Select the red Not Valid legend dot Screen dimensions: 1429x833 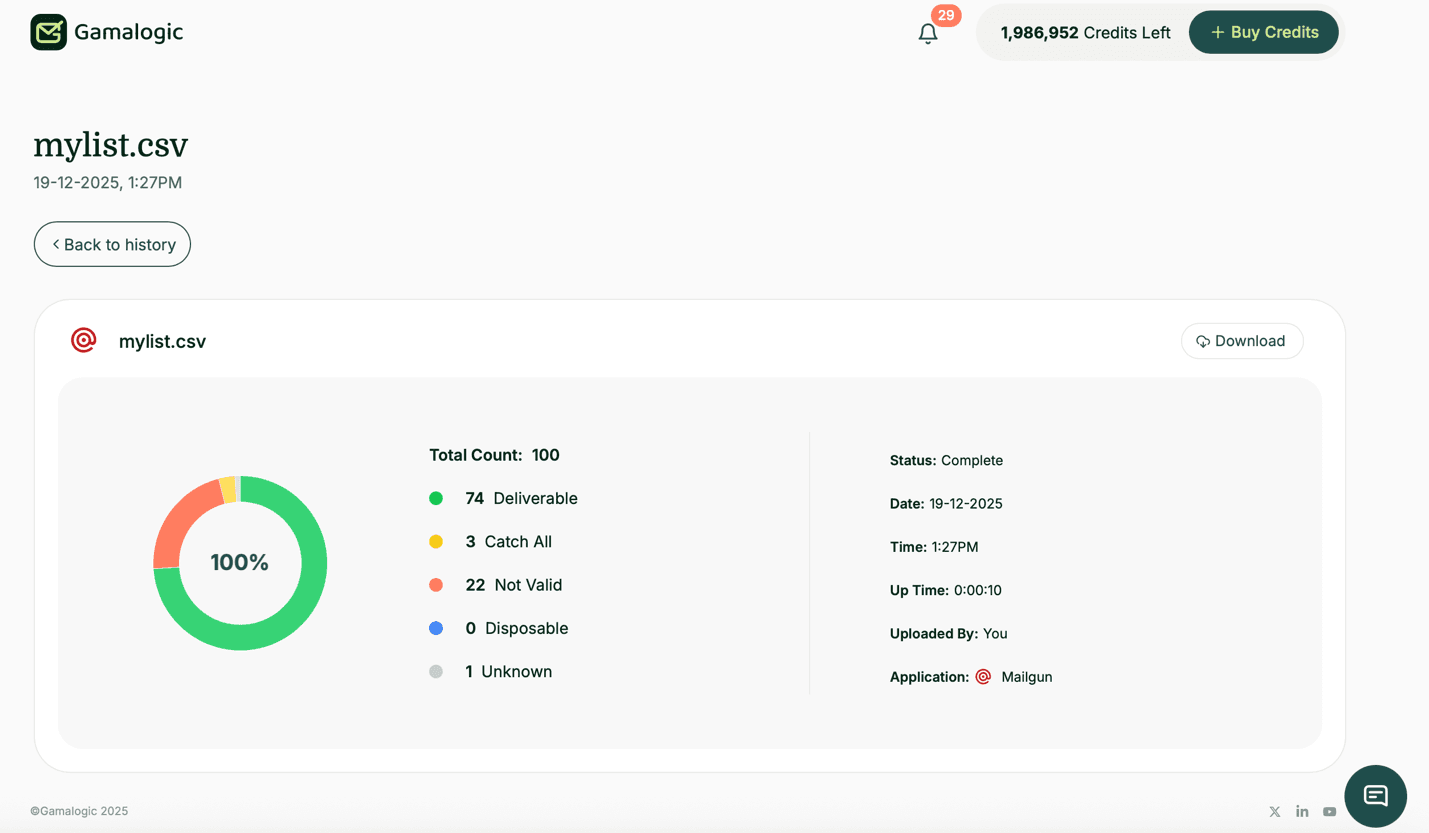point(436,585)
